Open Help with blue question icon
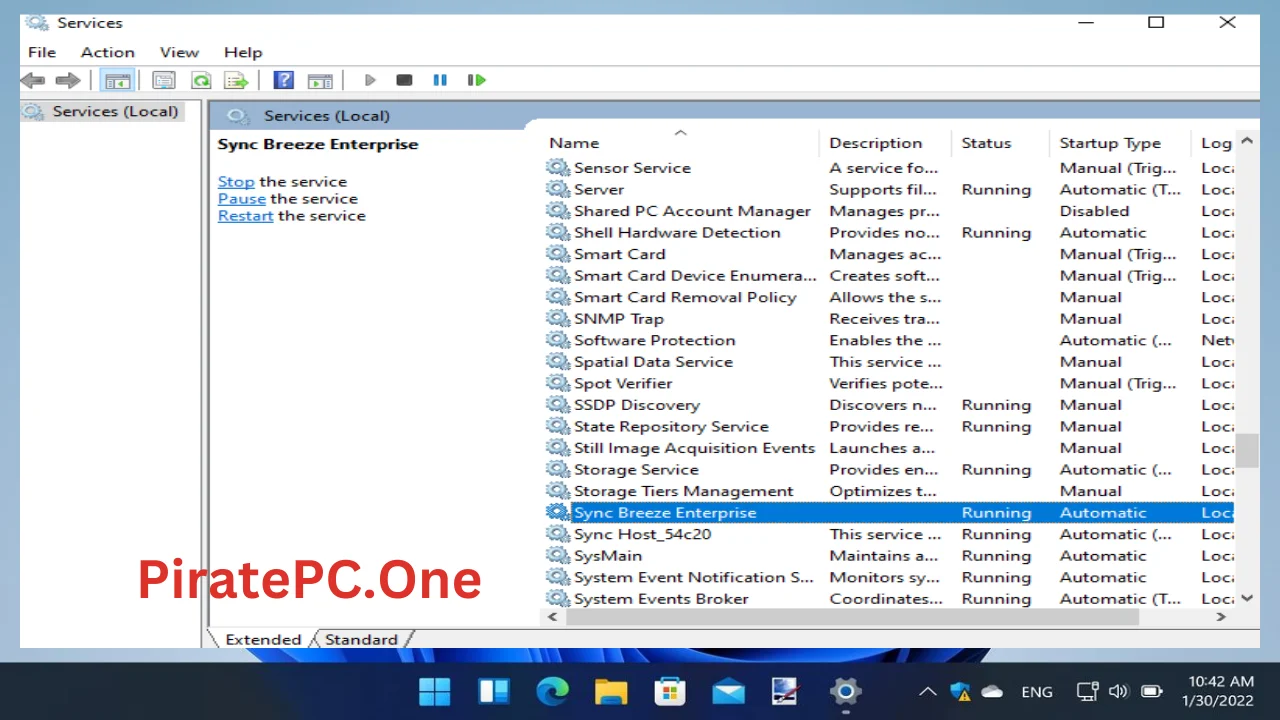 coord(284,80)
